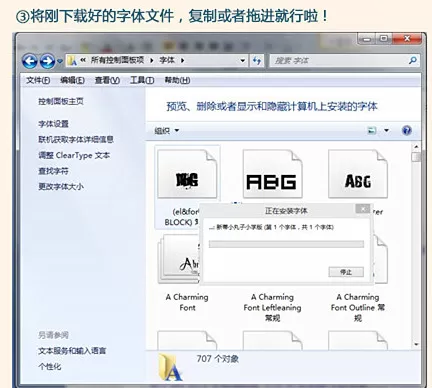The height and width of the screenshot is (388, 432).
Task: Open recent pages dropdown beside Forward button
Action: point(60,61)
